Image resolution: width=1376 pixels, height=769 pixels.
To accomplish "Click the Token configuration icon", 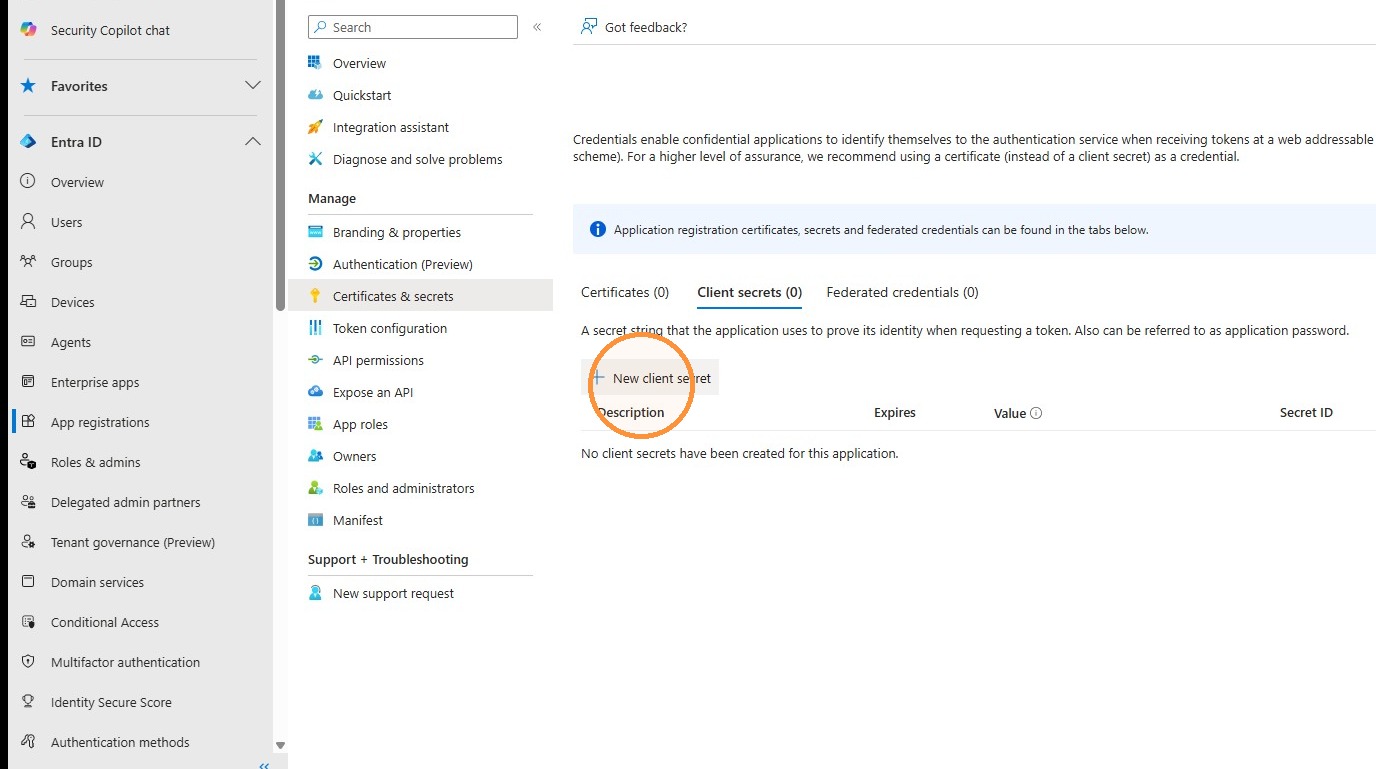I will coord(316,328).
